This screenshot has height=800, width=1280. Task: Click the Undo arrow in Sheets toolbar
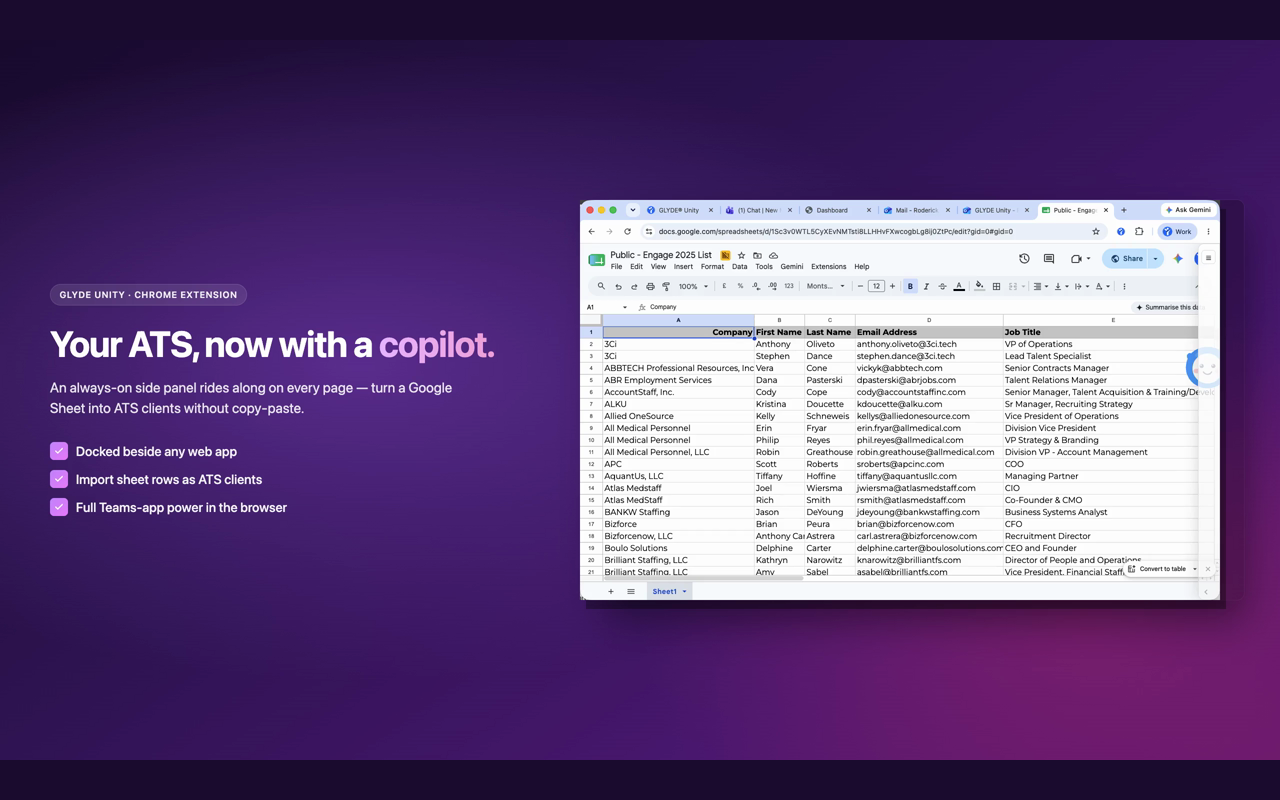pos(618,286)
